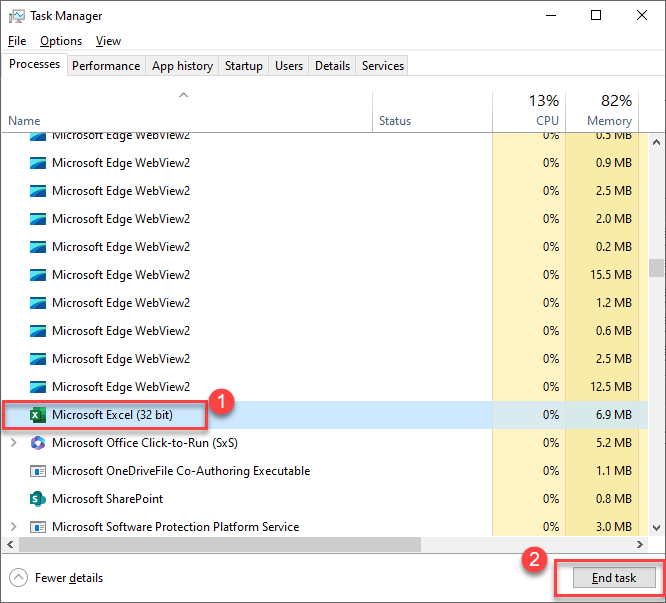Click the 5.2 MB memory value
This screenshot has height=603, width=666.
[614, 443]
